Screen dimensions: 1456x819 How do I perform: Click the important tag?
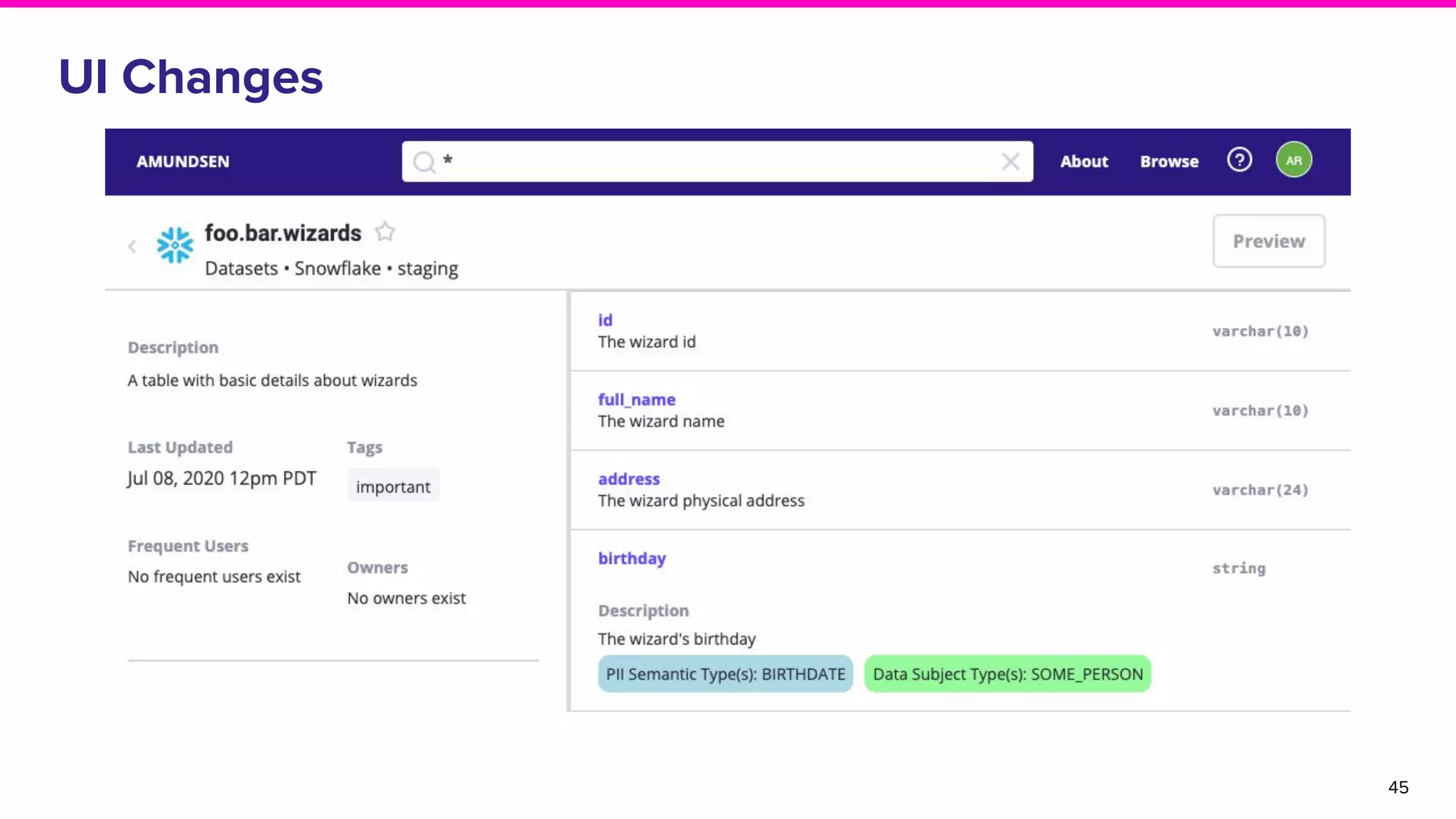click(393, 486)
